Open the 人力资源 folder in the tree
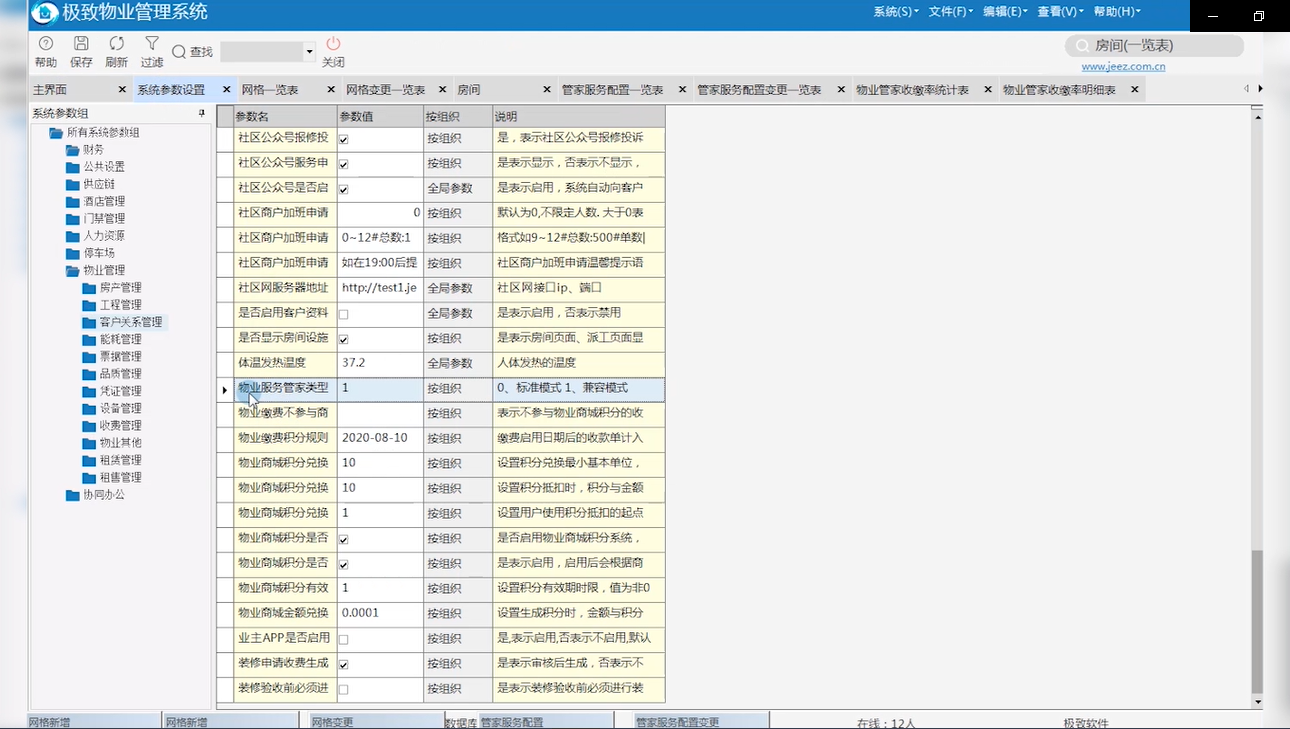1290x729 pixels. pos(95,236)
